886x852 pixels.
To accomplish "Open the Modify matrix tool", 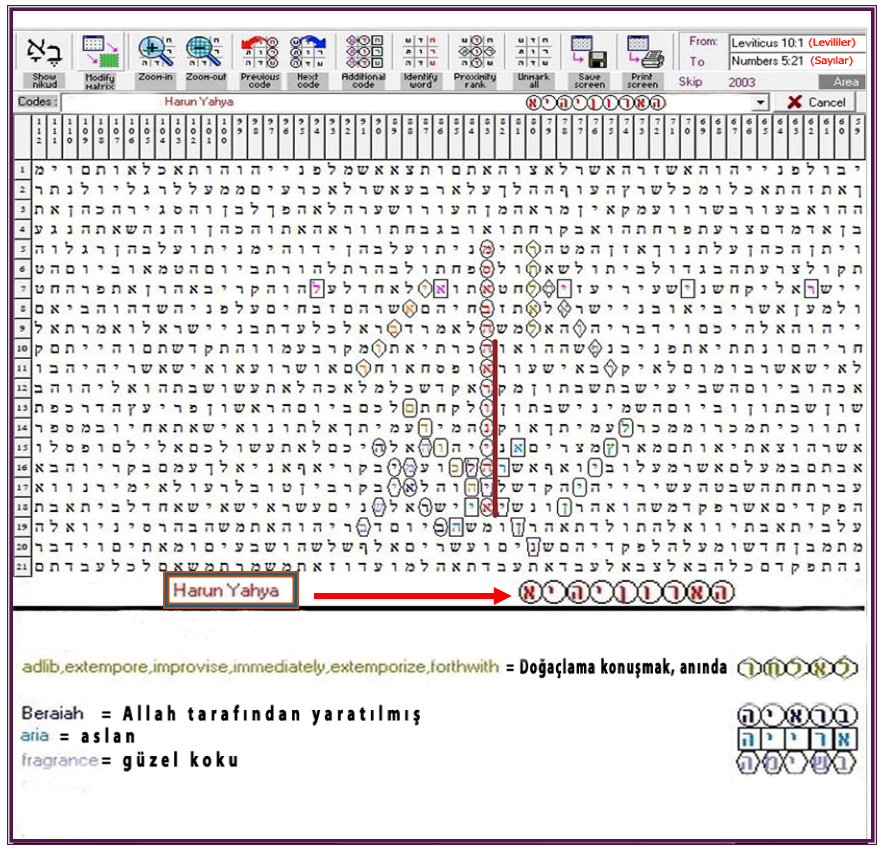I will [x=101, y=52].
